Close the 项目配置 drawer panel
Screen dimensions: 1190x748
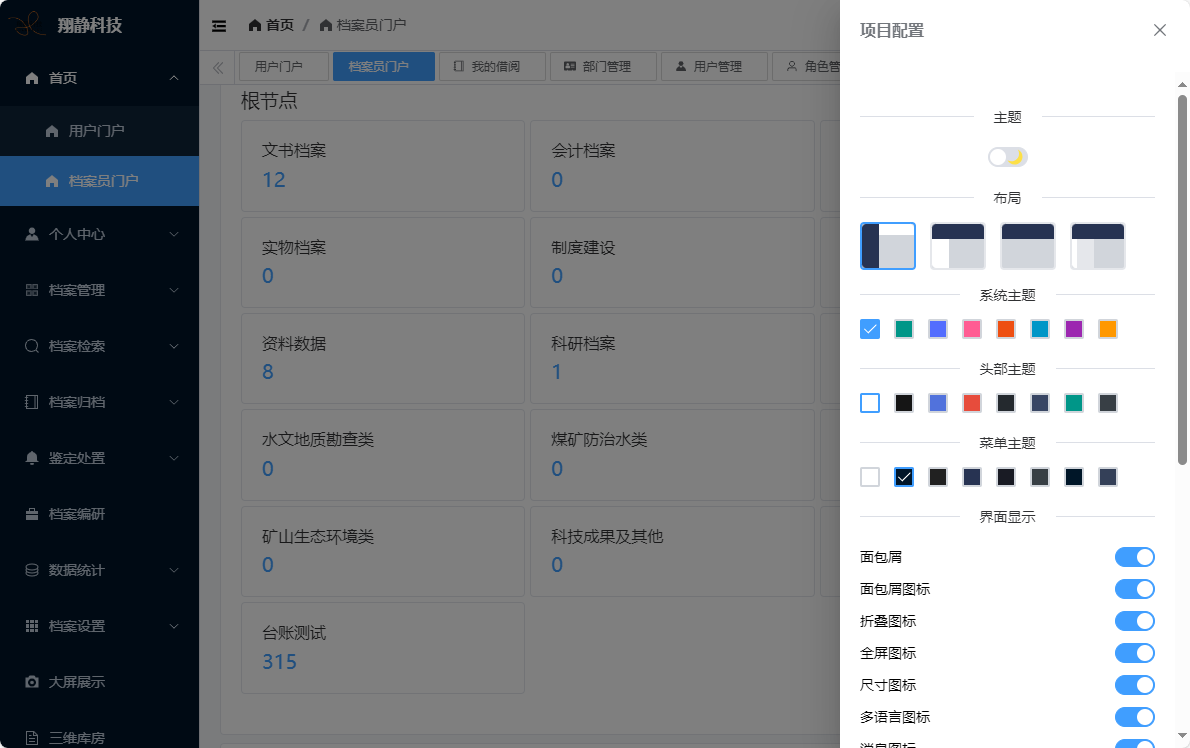(1159, 30)
